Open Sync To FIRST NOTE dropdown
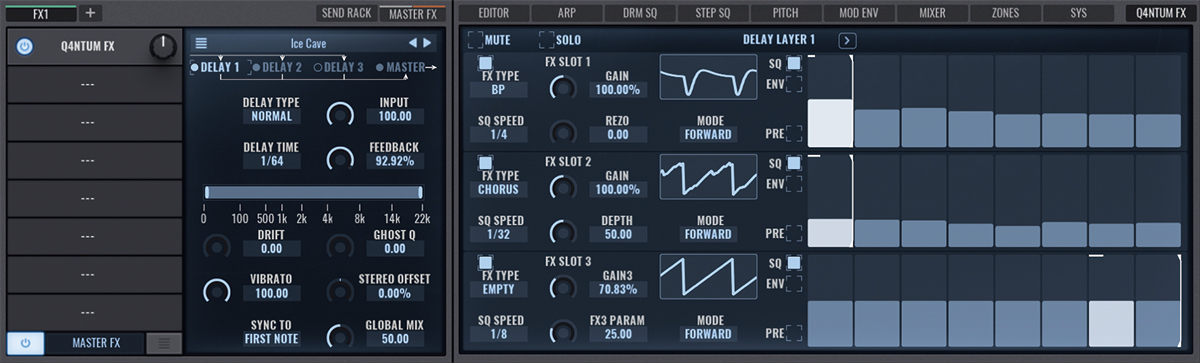 [271, 339]
